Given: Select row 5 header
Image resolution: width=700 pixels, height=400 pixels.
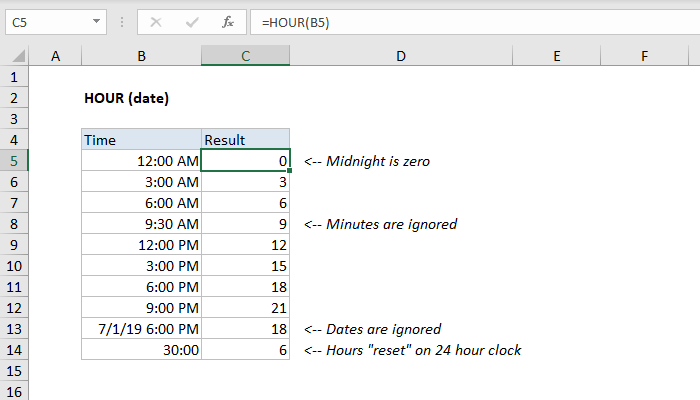Looking at the screenshot, I should [x=14, y=161].
